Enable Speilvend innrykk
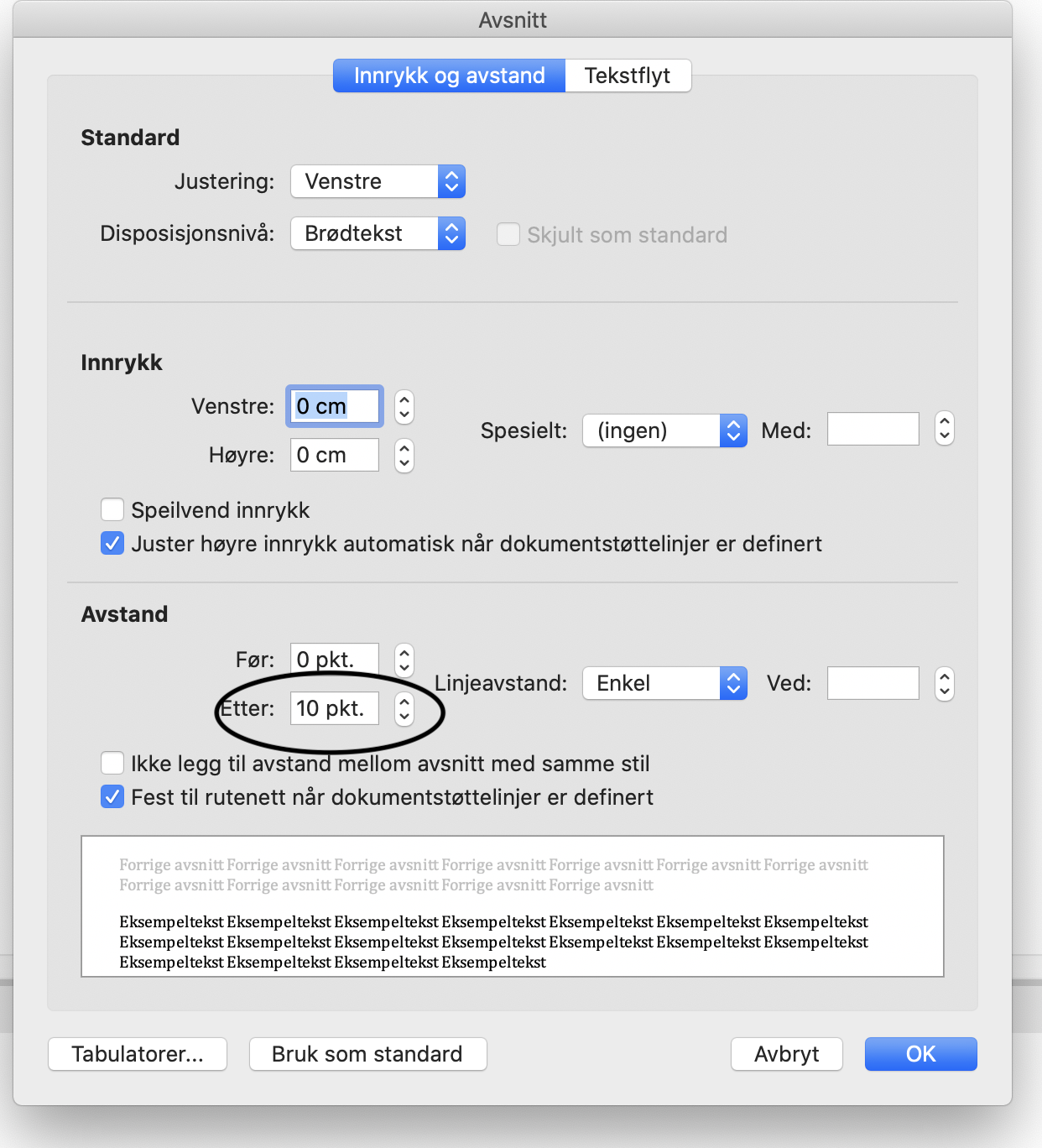 coord(112,509)
